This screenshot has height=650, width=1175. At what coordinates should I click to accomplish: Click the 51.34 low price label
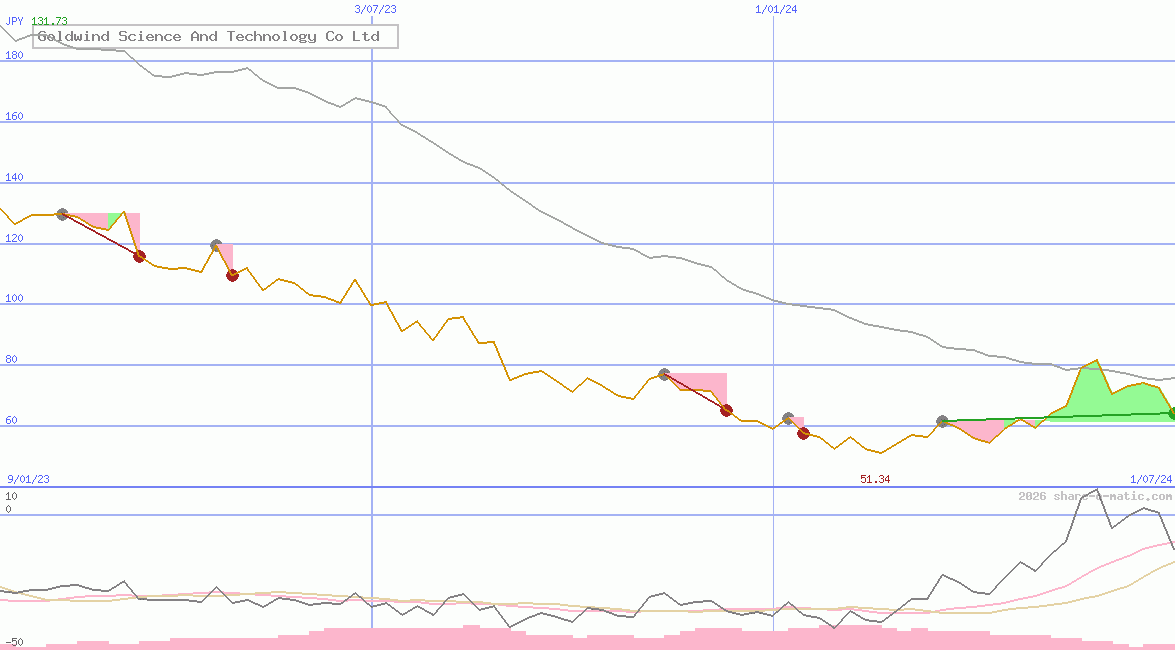pos(875,479)
